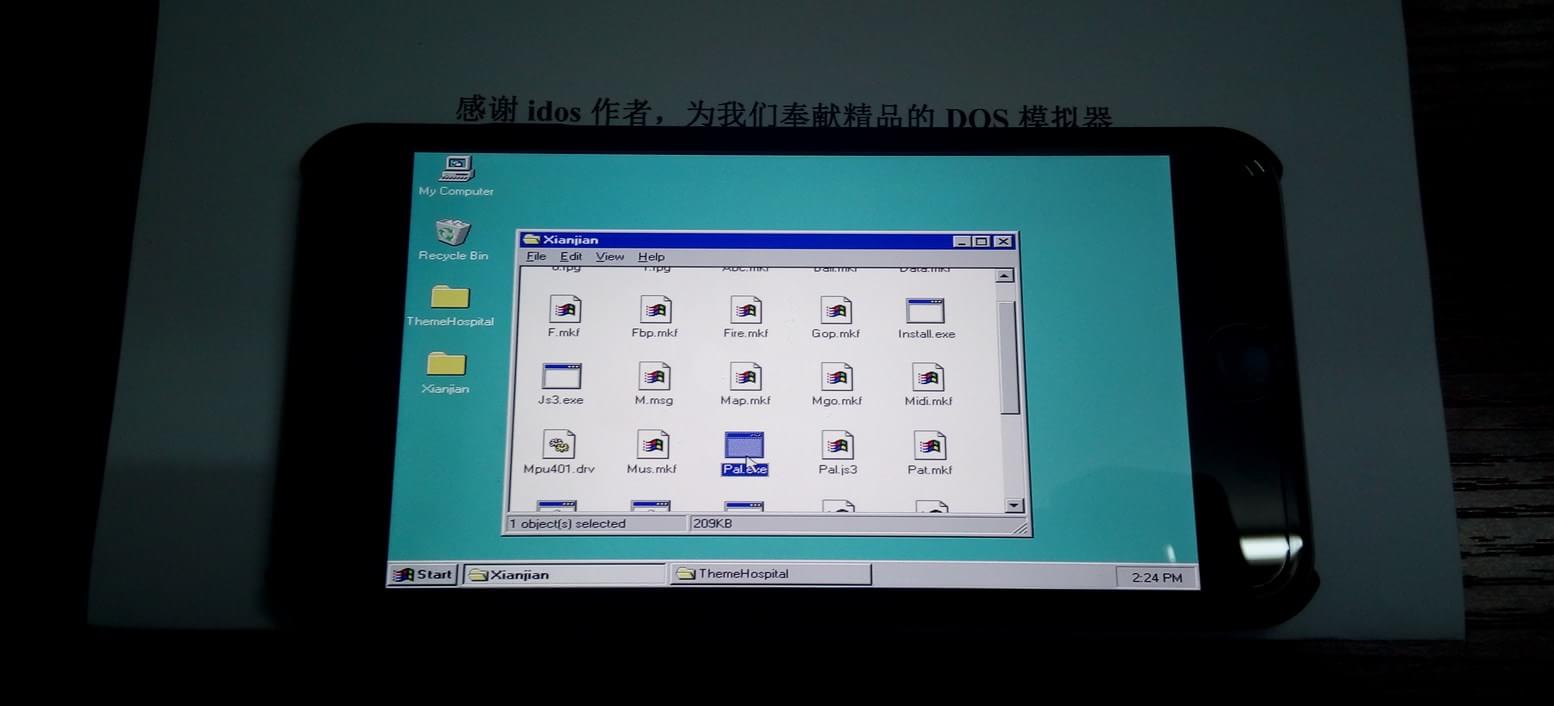This screenshot has width=1554, height=706.
Task: Minimize the Xianjian window
Action: [x=961, y=241]
